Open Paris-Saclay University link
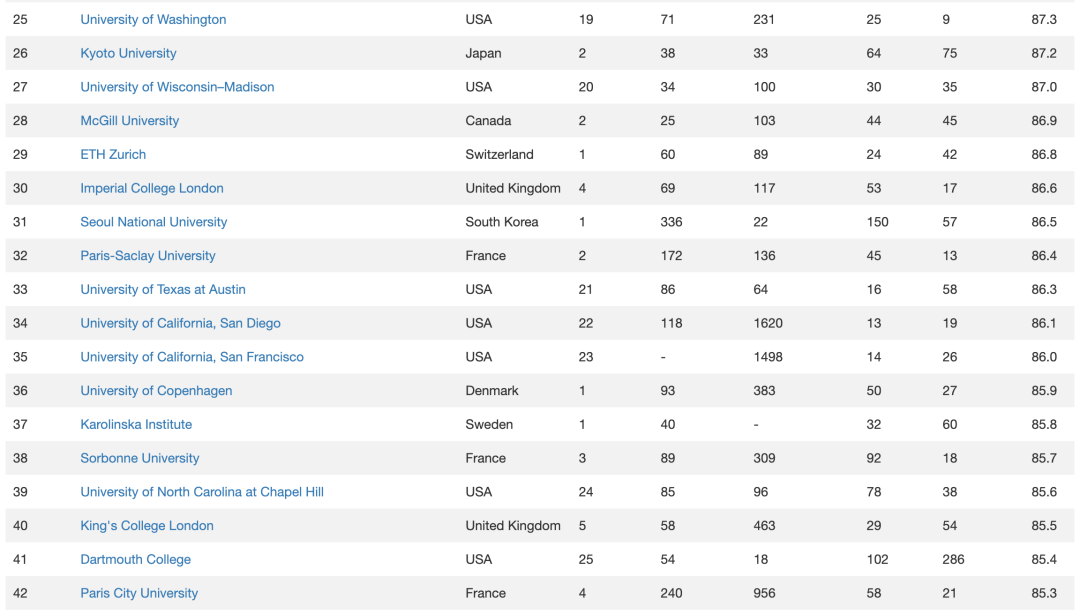1080x614 pixels. (147, 256)
